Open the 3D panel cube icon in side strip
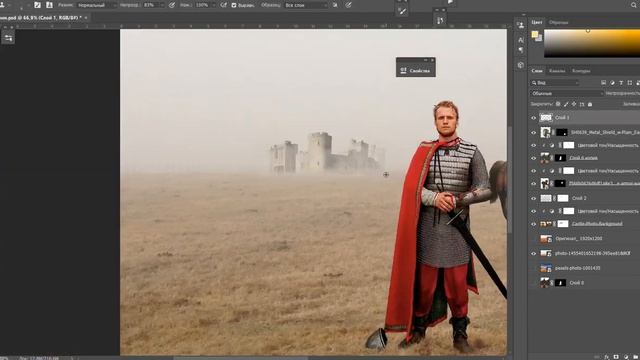The width and height of the screenshot is (640, 360). (x=521, y=65)
